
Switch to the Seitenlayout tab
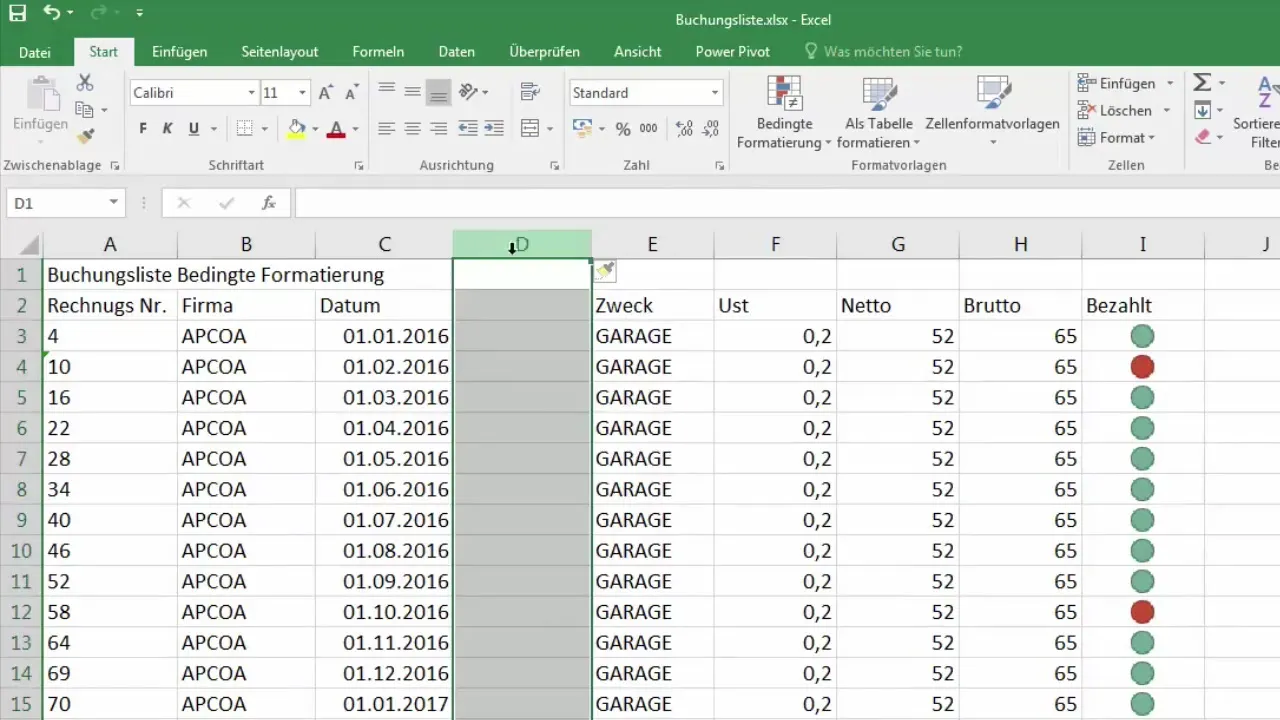click(280, 52)
